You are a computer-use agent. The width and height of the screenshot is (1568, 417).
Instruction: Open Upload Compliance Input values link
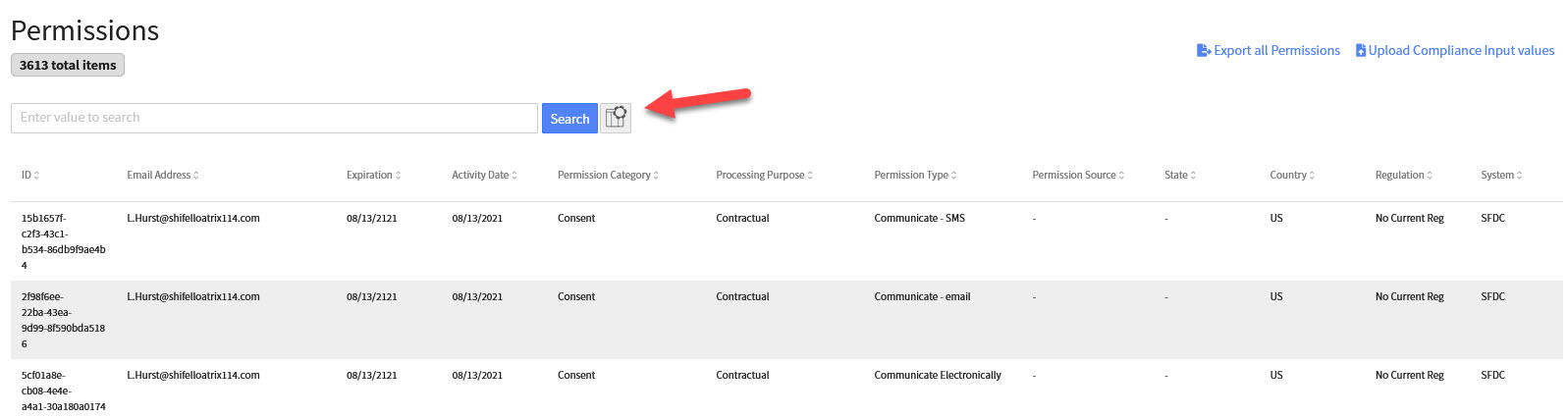[1461, 50]
